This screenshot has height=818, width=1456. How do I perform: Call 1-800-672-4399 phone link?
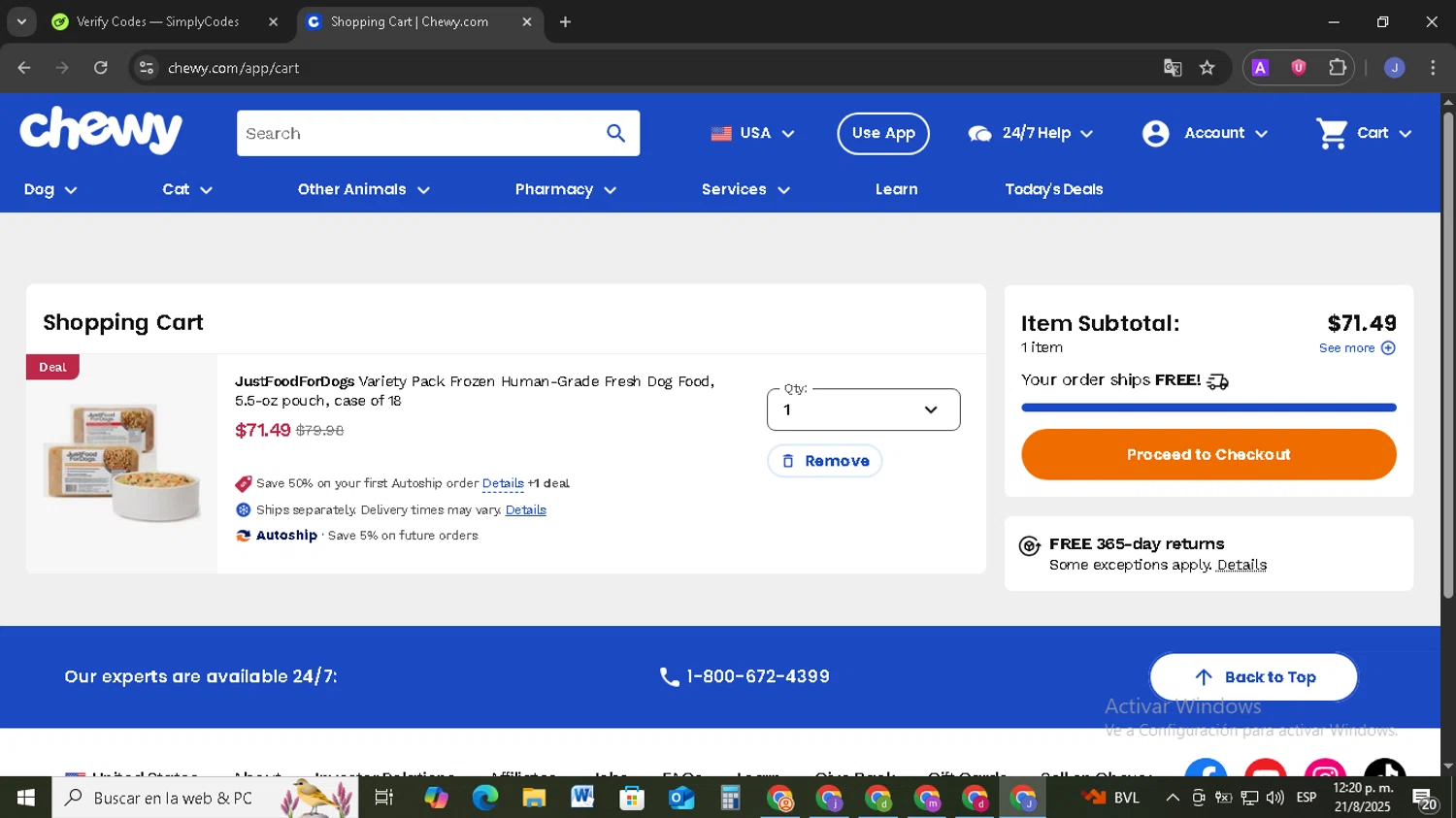(745, 676)
